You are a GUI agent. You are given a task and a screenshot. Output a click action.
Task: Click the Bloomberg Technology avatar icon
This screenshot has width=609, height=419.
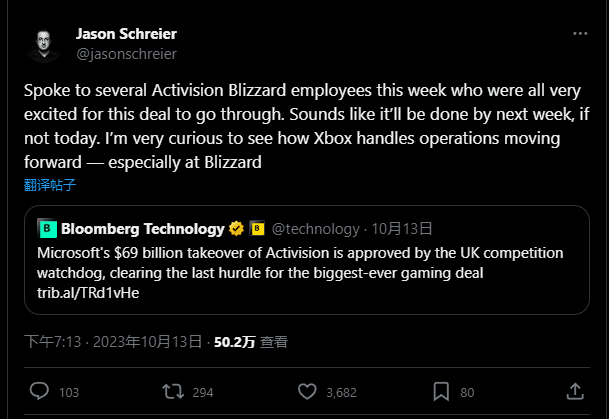pos(46,228)
